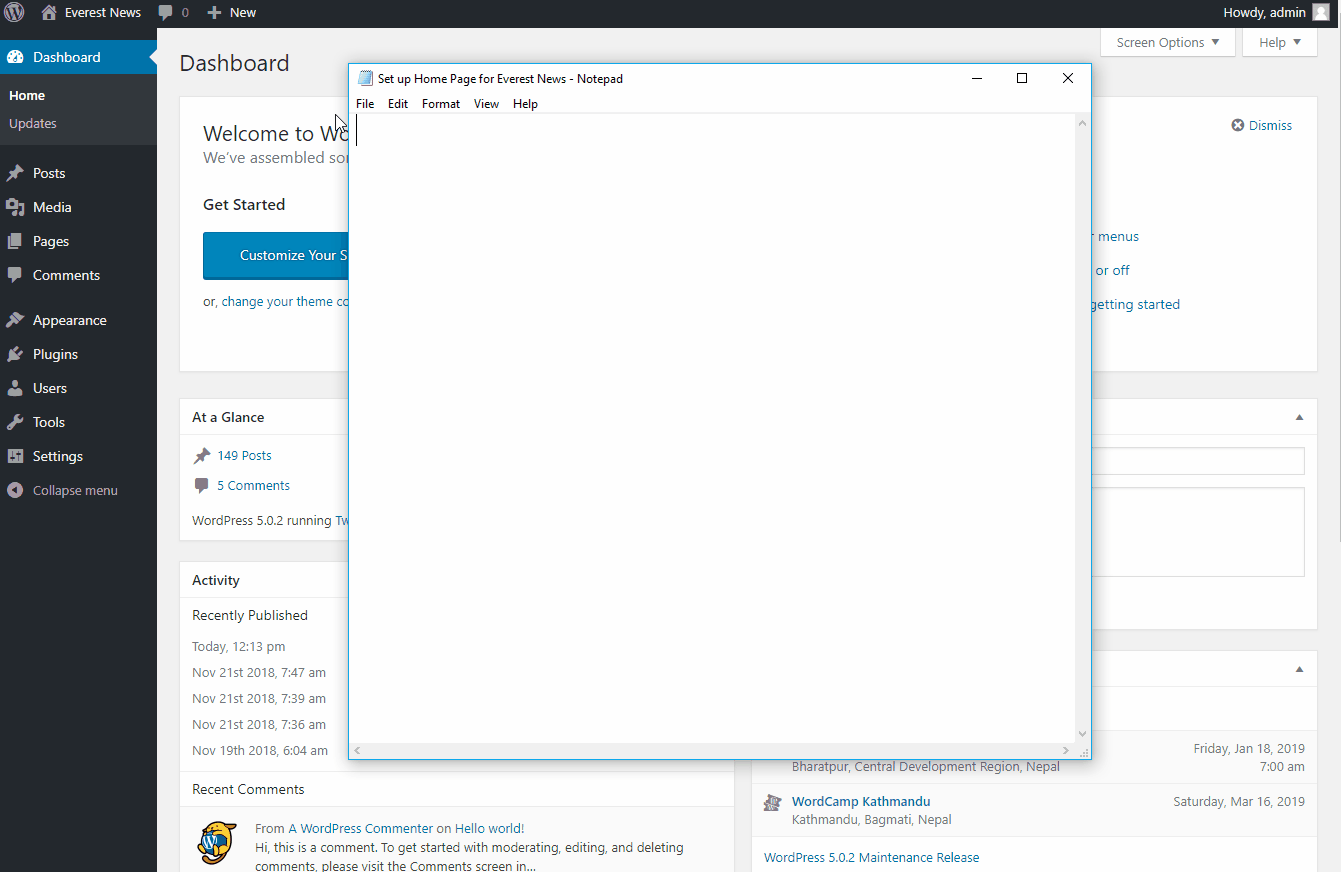Click the WordPress logo in admin bar
The height and width of the screenshot is (872, 1341).
(x=14, y=13)
